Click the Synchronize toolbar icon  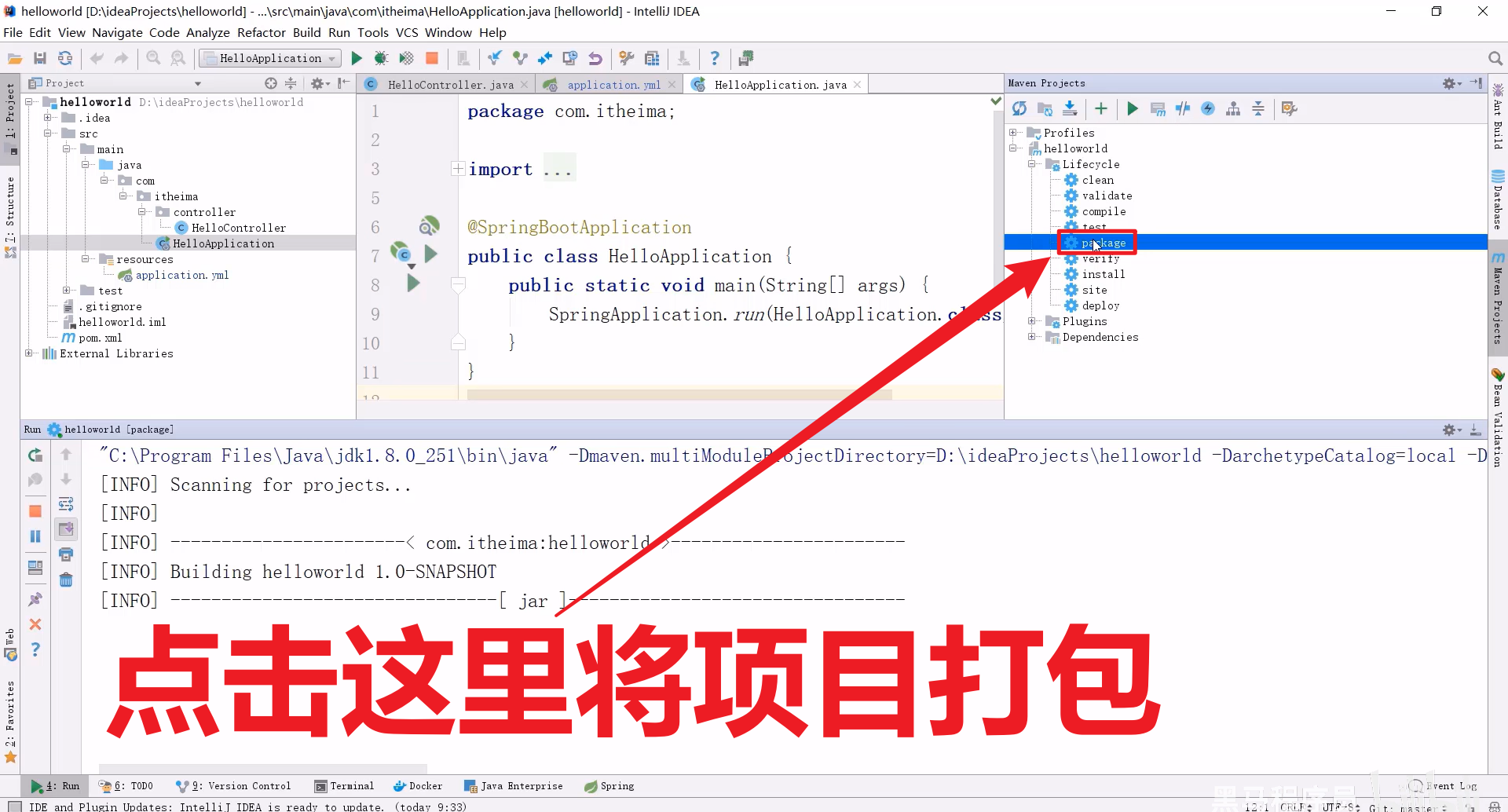pos(65,58)
